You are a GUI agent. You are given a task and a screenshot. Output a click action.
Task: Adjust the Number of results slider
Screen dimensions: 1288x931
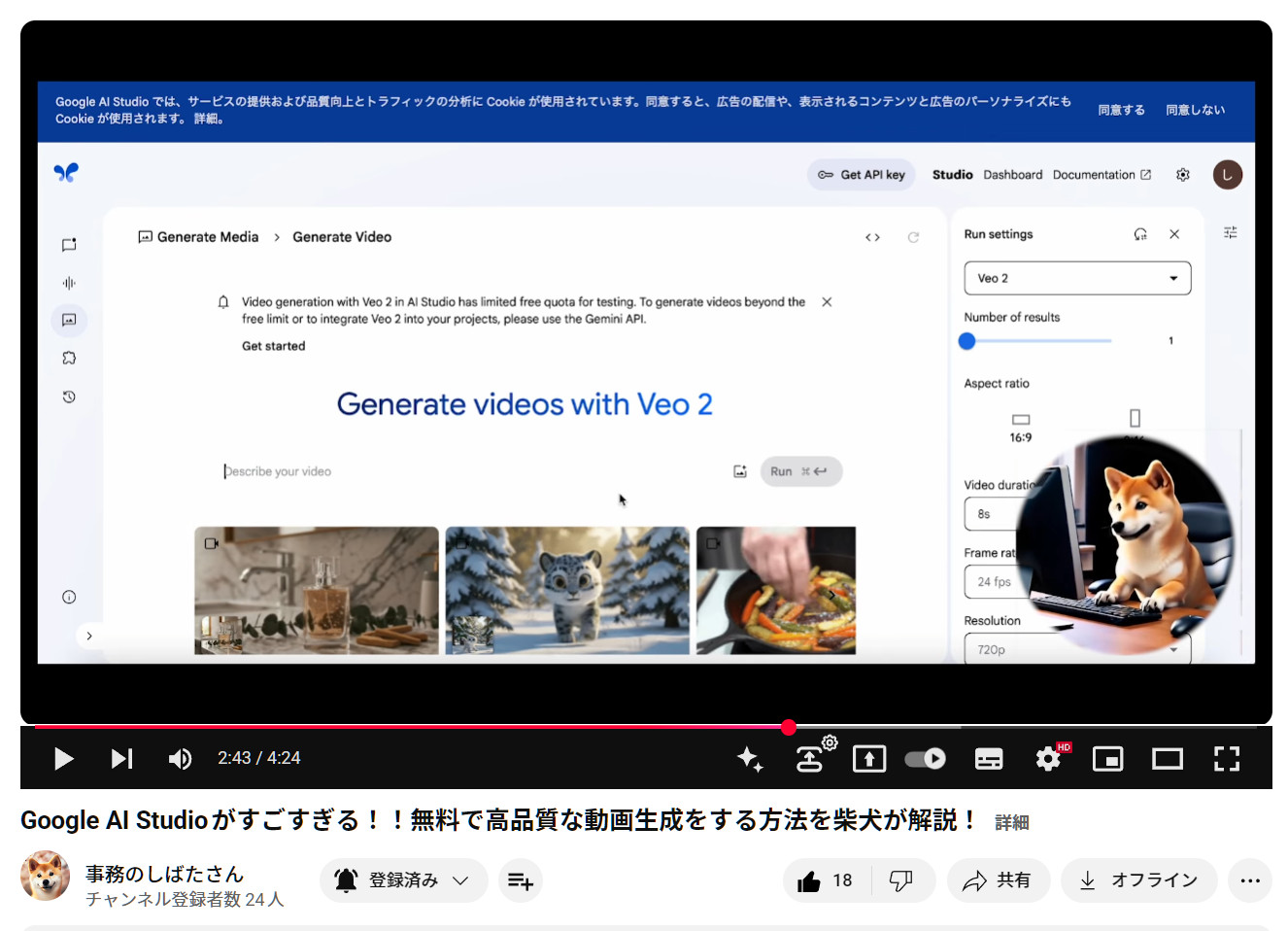pos(1036,341)
